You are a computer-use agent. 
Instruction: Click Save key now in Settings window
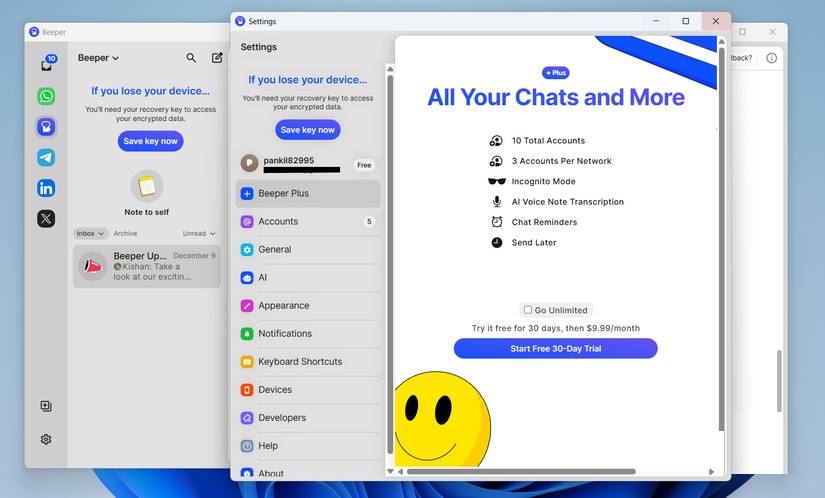click(x=308, y=130)
